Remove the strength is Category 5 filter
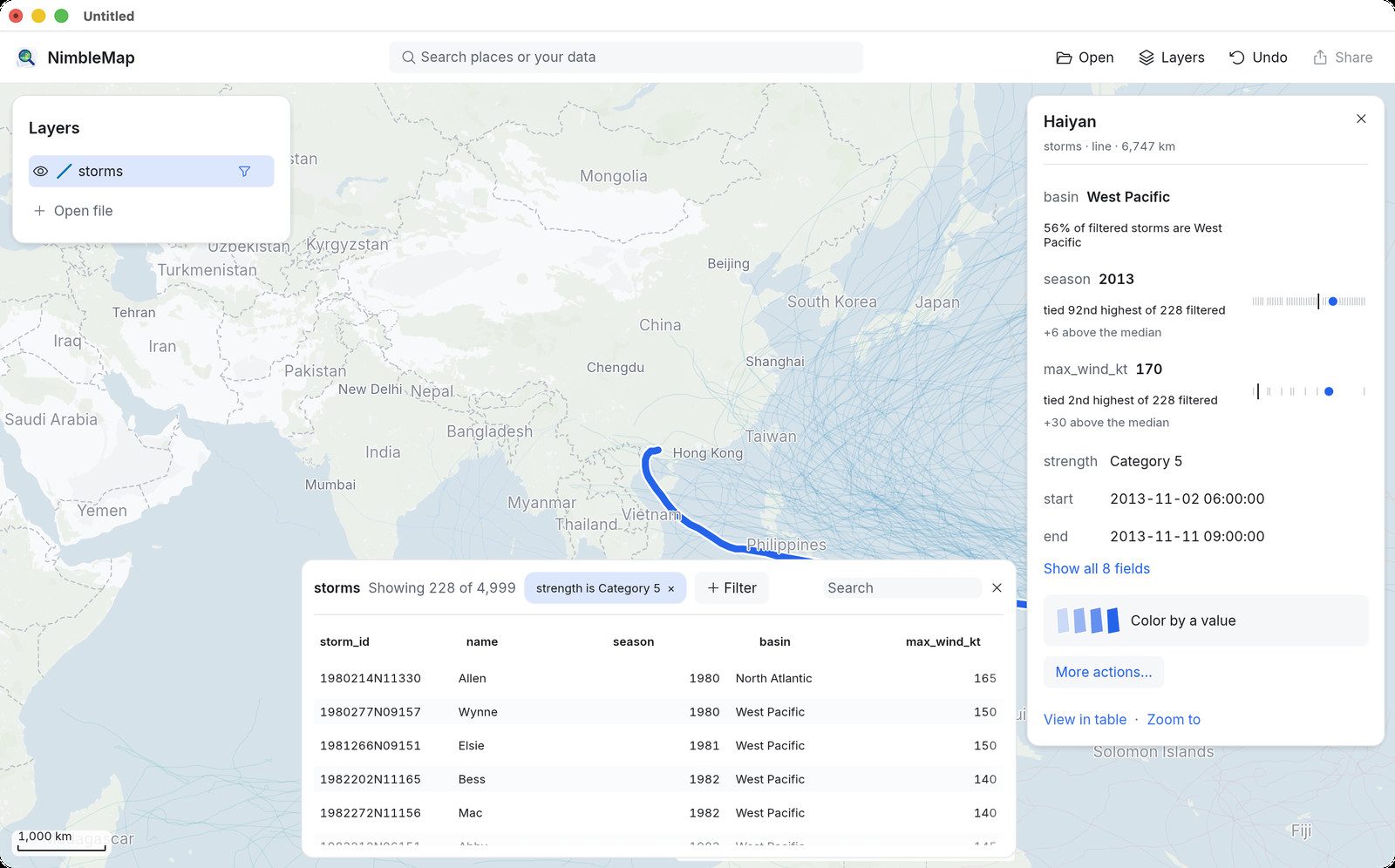Screen dimensions: 1395x868 coord(671,589)
